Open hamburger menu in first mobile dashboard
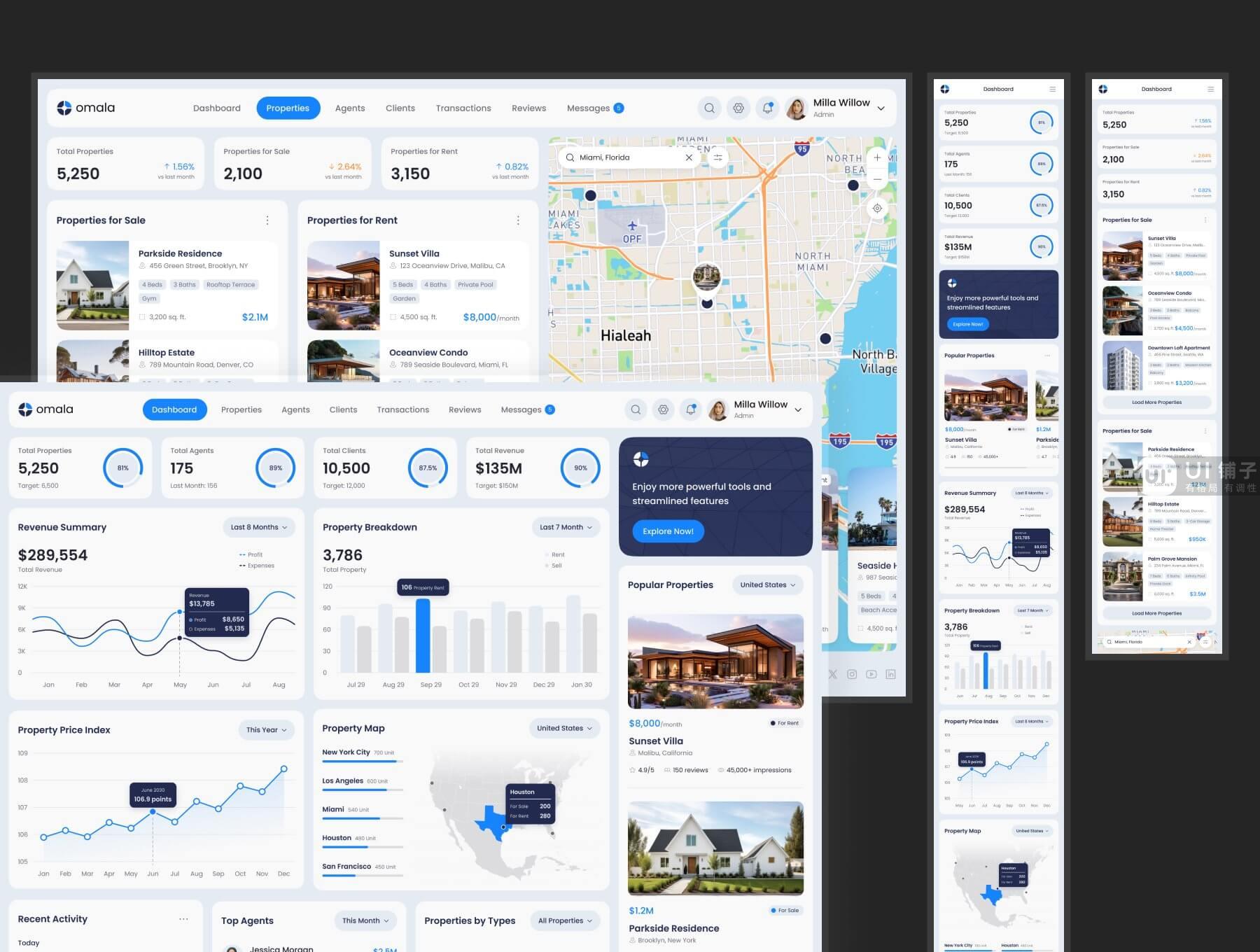Image resolution: width=1260 pixels, height=952 pixels. [1052, 89]
